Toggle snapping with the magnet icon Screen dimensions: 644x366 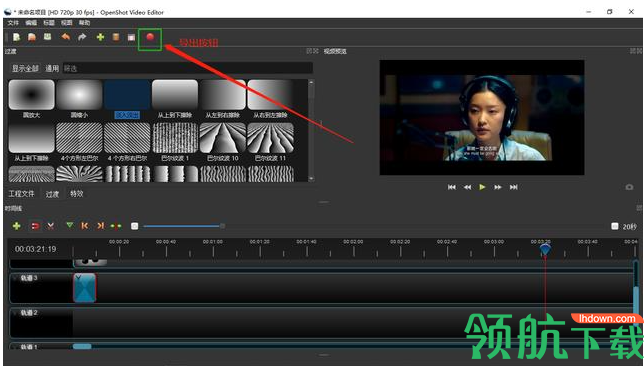tap(35, 226)
